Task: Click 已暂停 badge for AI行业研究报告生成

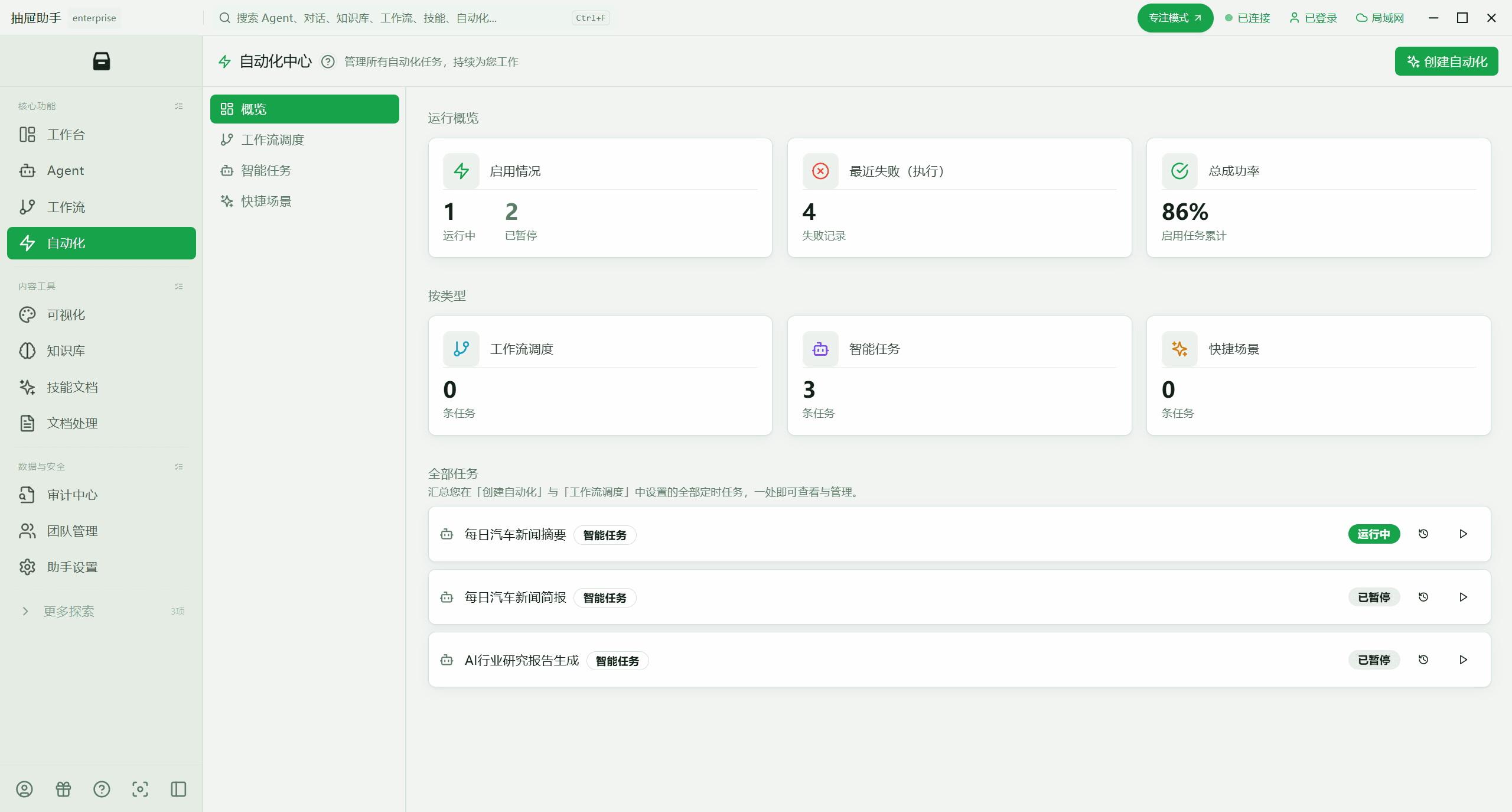Action: 1374,660
